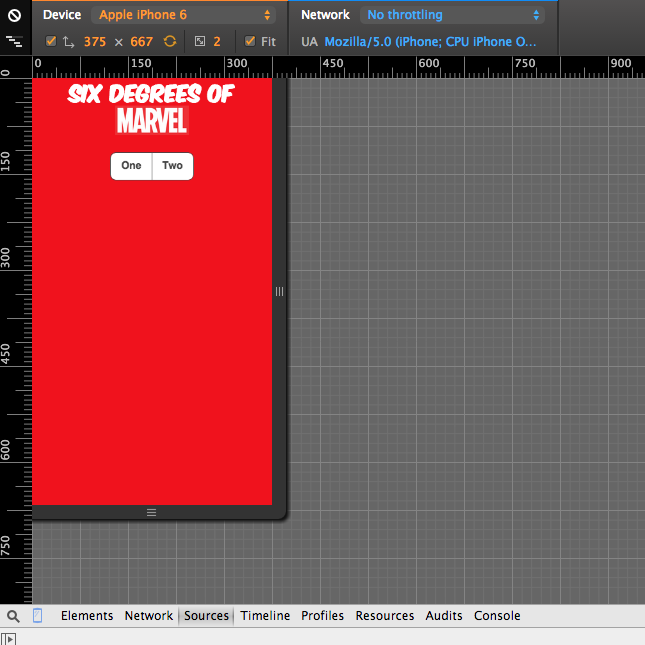645x645 pixels.
Task: Toggle the device mode phone icon
Action: (37, 616)
